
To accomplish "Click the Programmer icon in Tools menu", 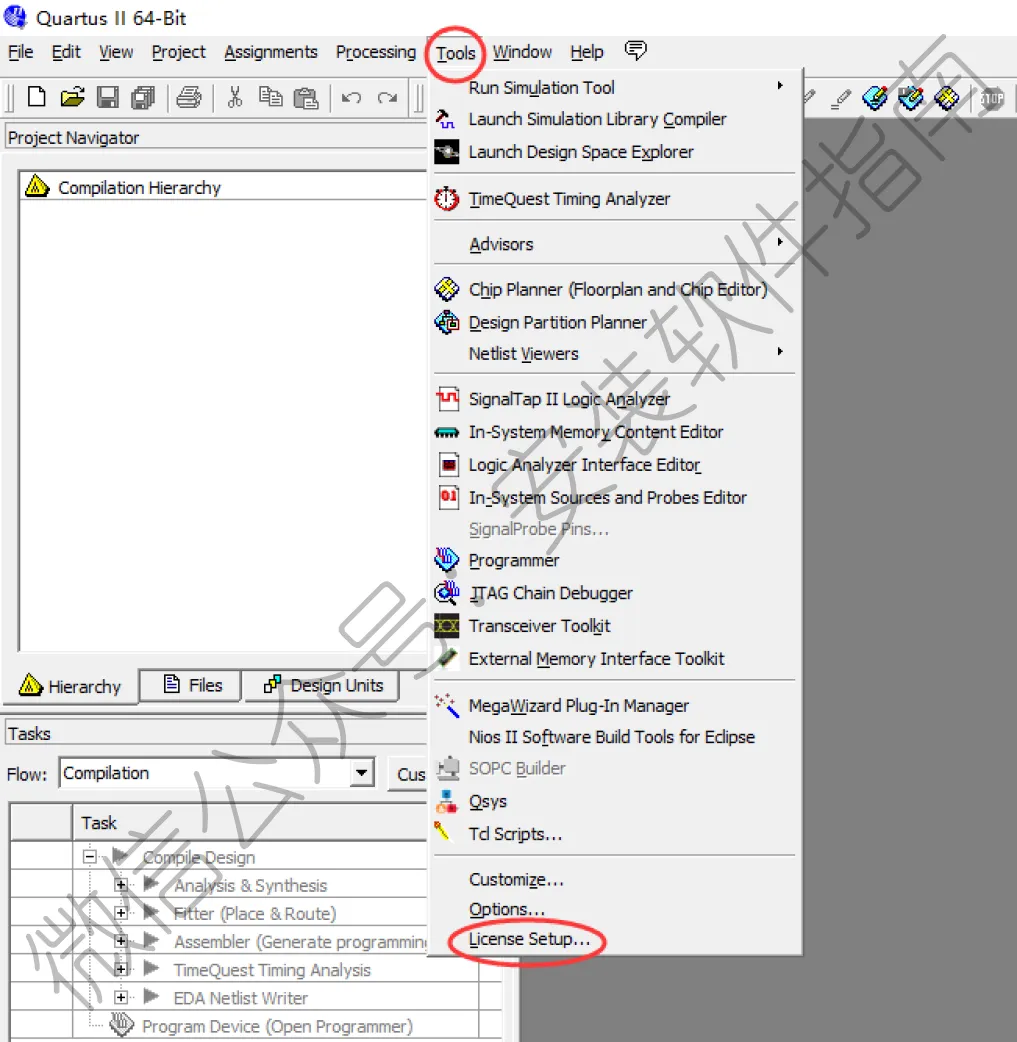I will (447, 560).
